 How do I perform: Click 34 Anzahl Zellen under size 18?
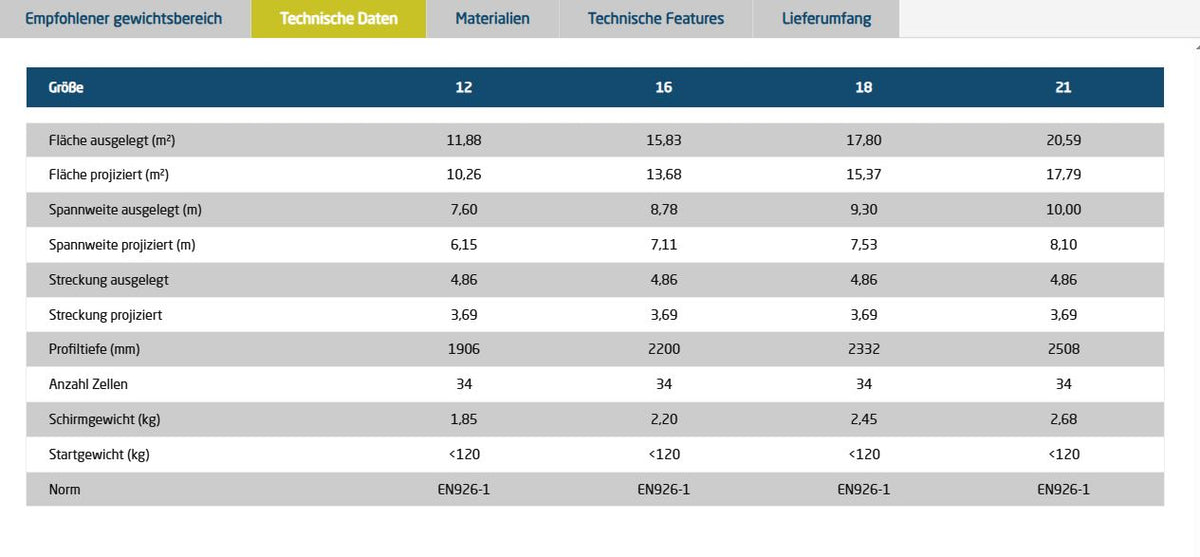864,384
